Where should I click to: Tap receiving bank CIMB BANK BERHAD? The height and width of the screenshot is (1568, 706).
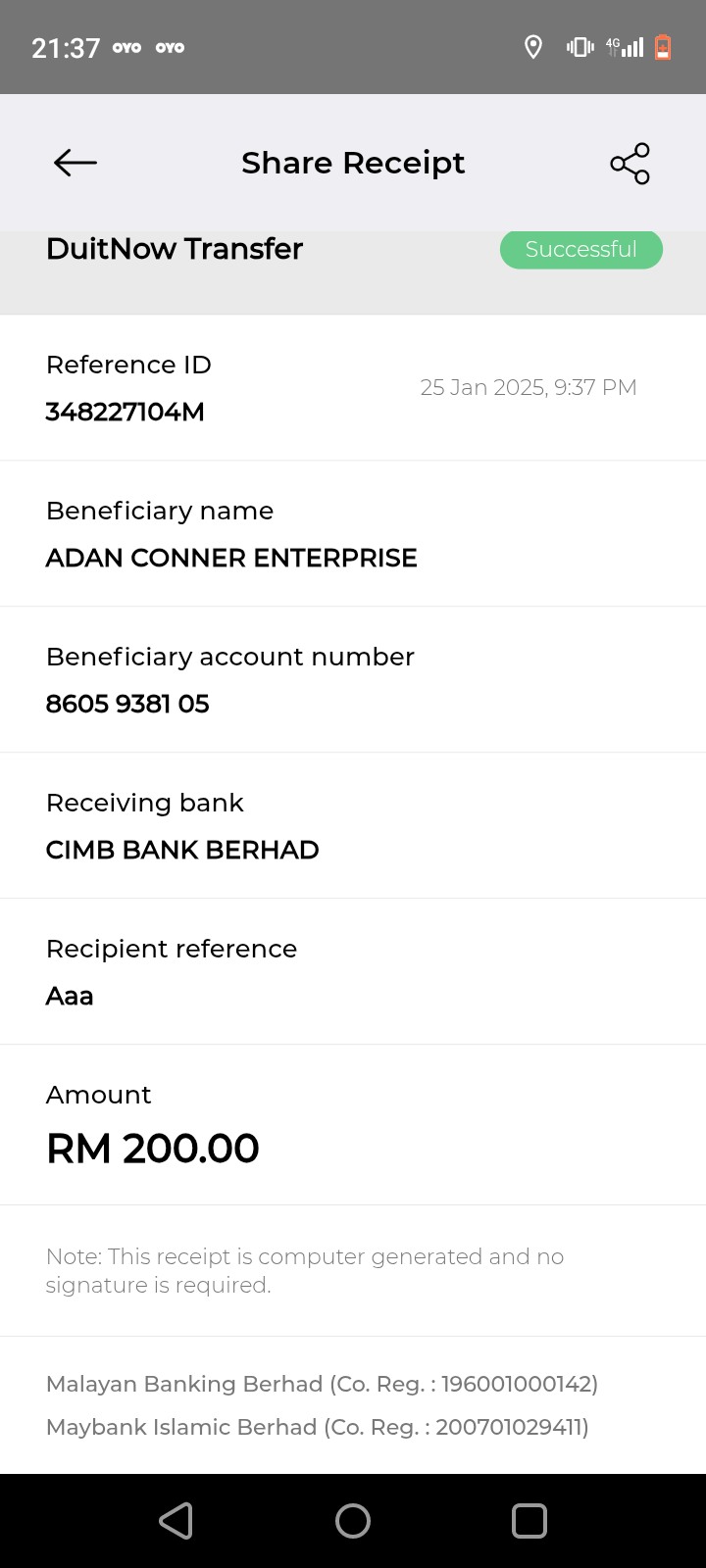[x=182, y=850]
